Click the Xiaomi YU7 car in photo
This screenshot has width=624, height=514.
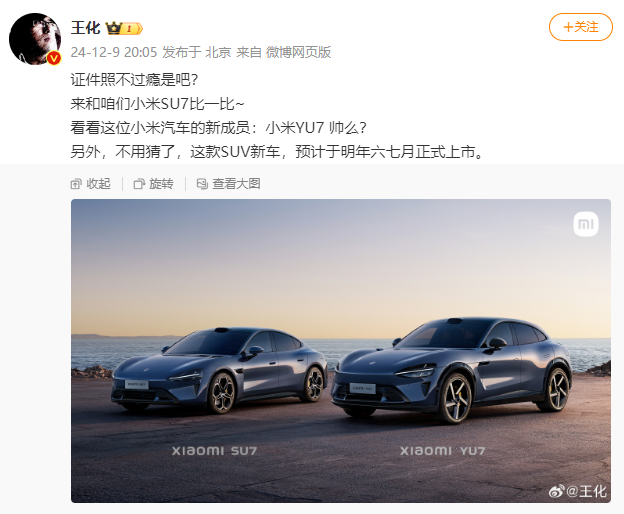(x=452, y=369)
